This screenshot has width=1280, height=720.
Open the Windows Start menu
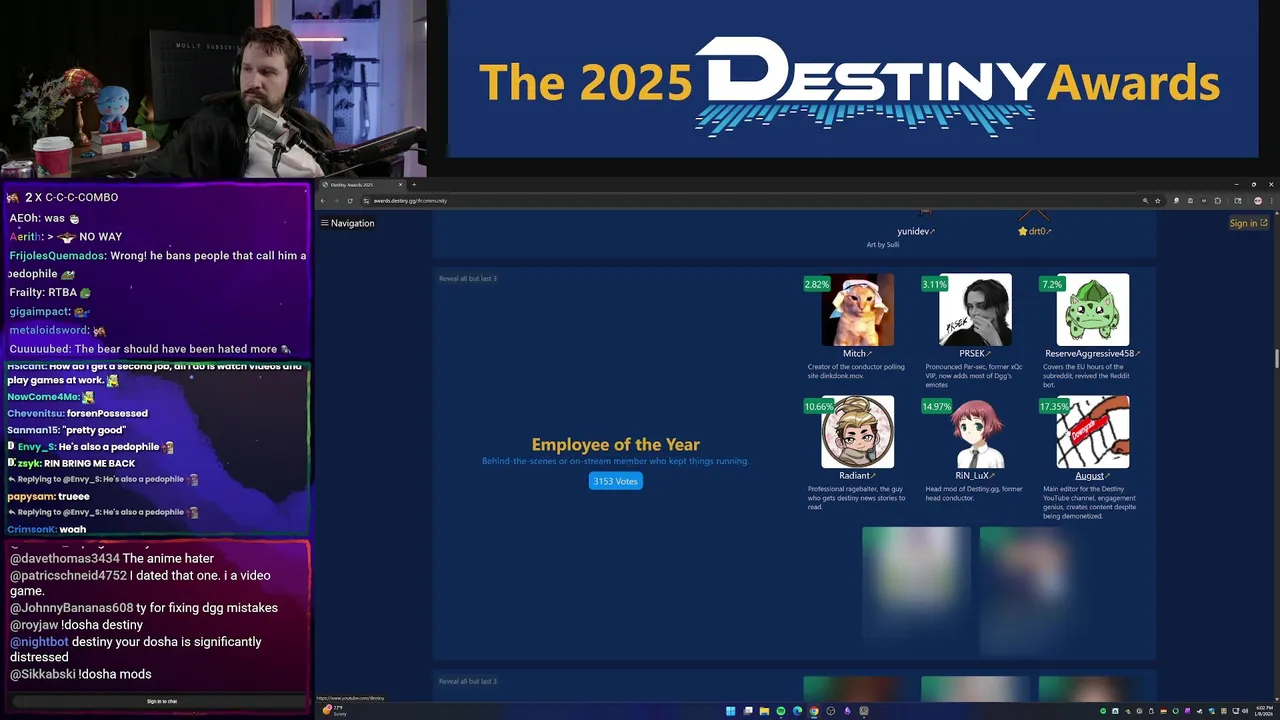(731, 711)
